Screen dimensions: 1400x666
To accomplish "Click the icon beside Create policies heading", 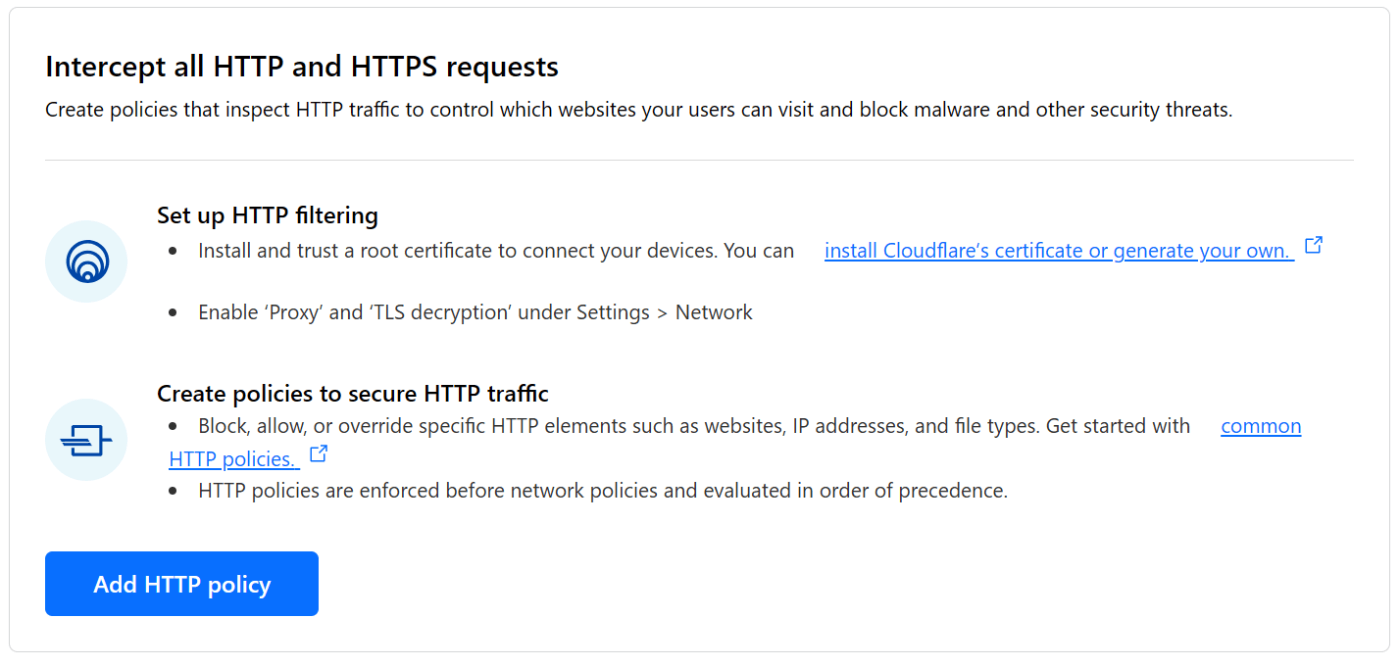I will pyautogui.click(x=86, y=440).
